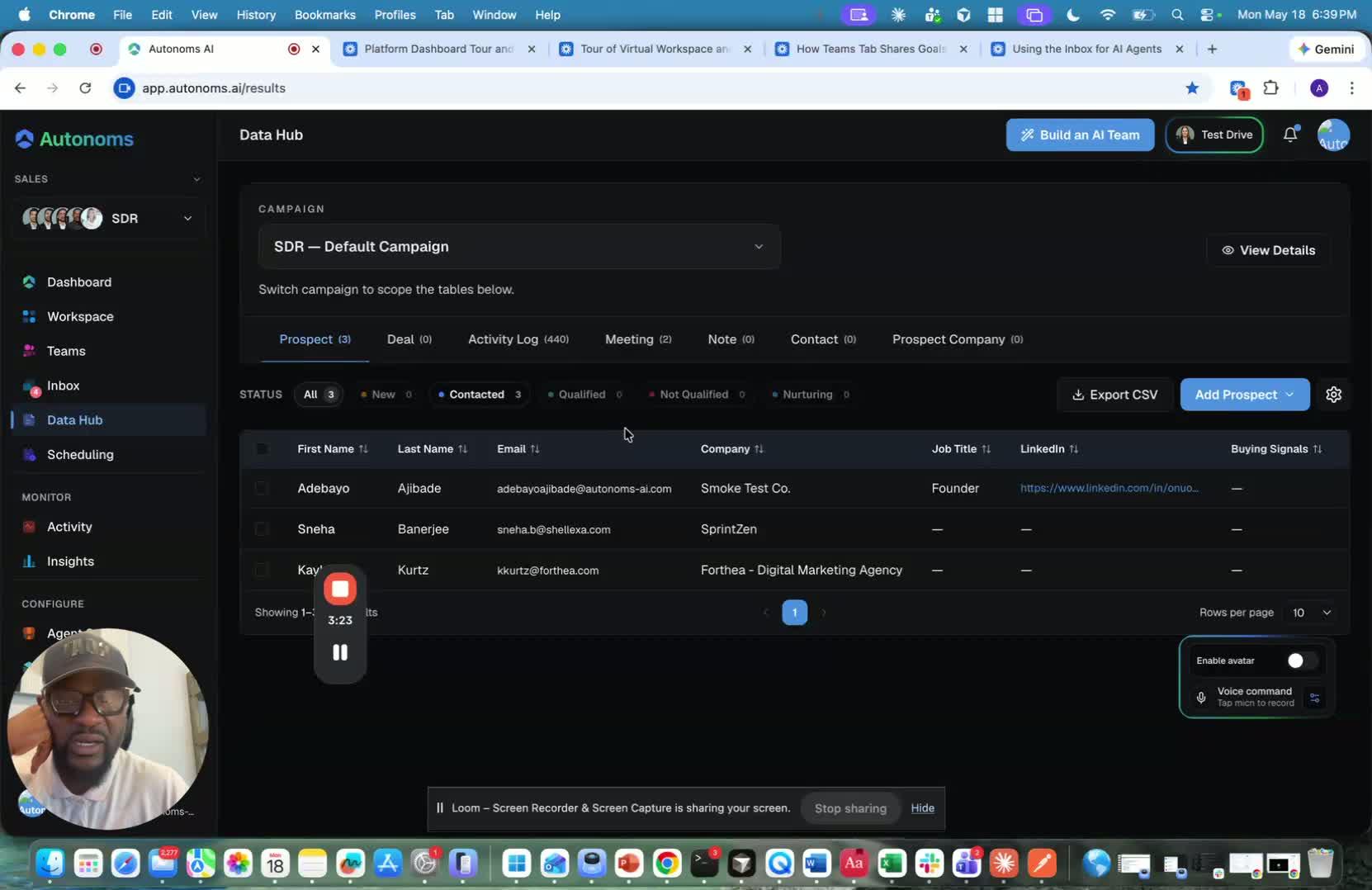The height and width of the screenshot is (890, 1372).
Task: Open a new browser tab
Action: coord(1212,49)
